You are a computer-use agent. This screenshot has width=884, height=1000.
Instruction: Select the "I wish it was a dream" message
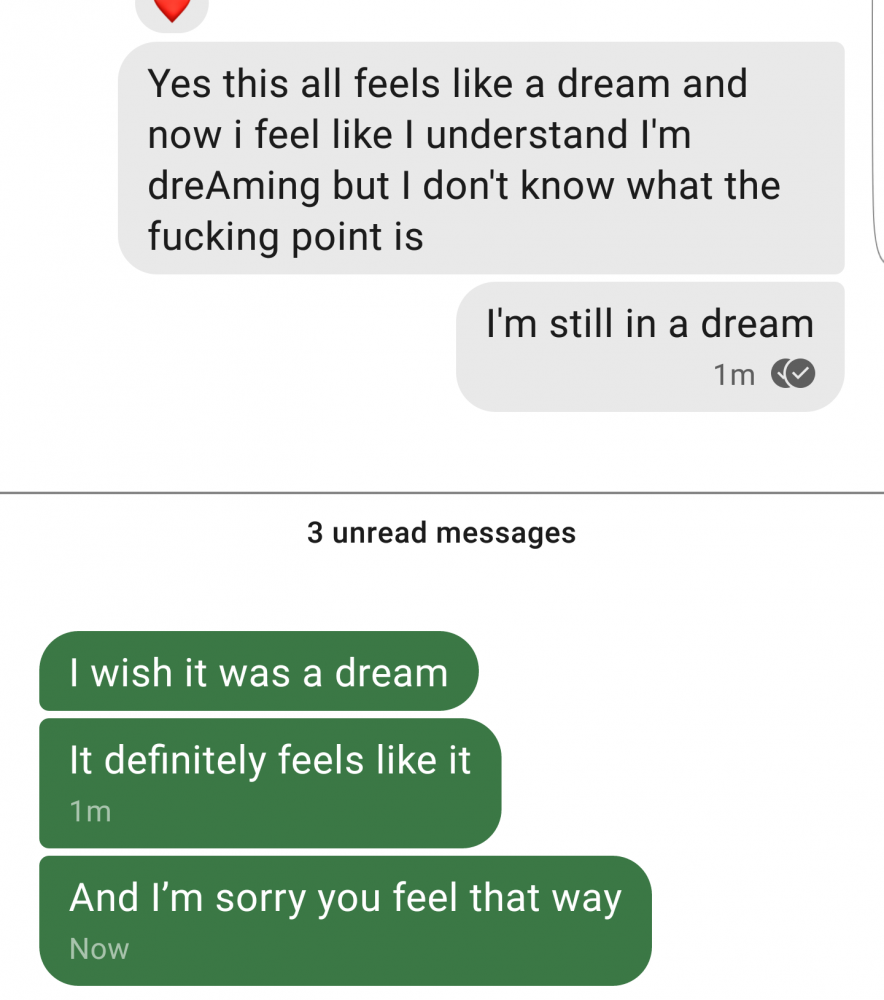pyautogui.click(x=258, y=672)
